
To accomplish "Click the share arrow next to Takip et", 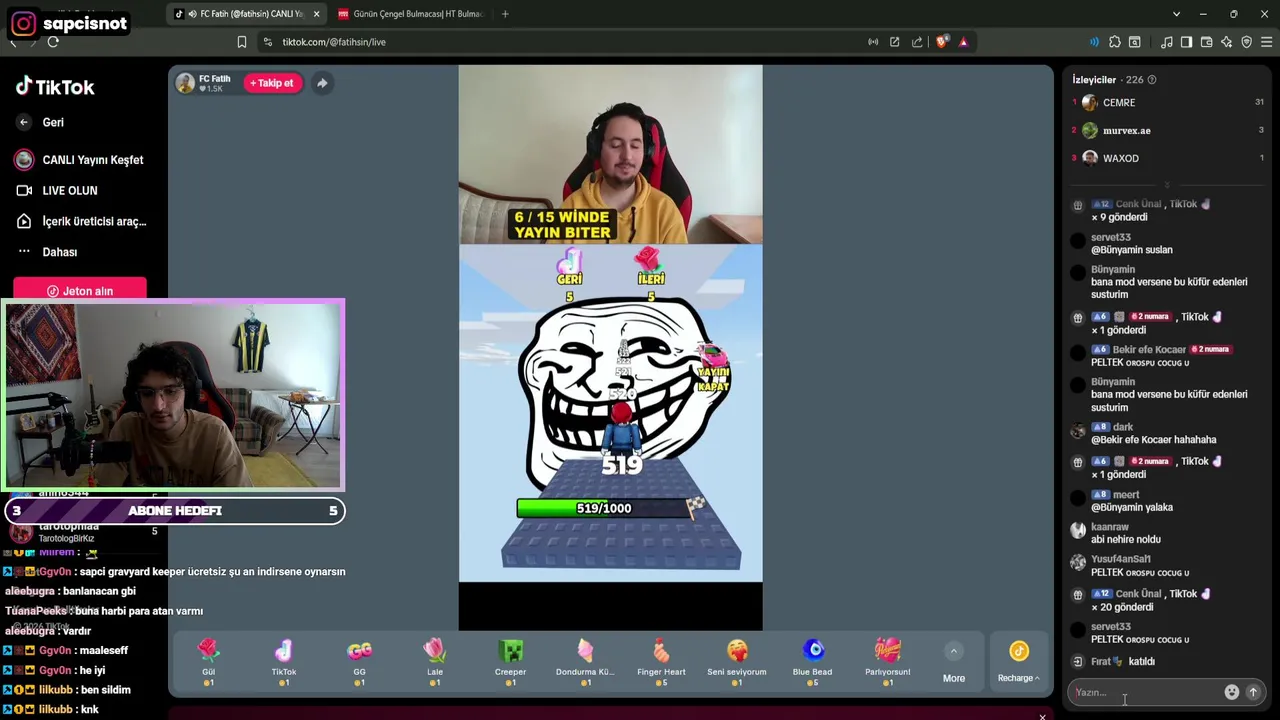I will [322, 83].
